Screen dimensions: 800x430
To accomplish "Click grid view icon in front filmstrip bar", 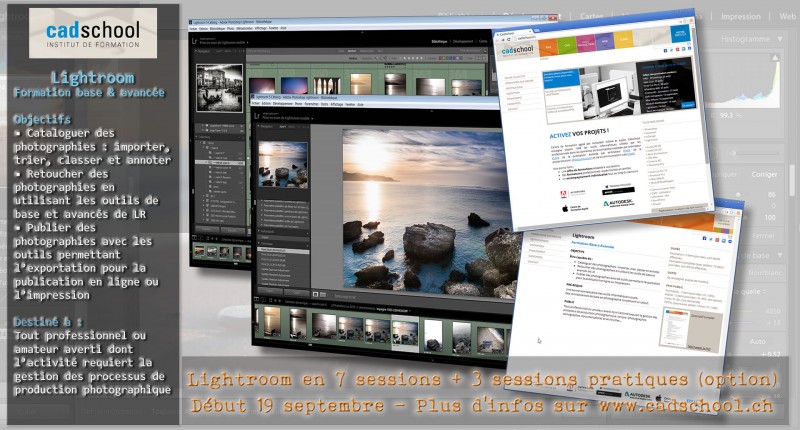I will (x=271, y=300).
